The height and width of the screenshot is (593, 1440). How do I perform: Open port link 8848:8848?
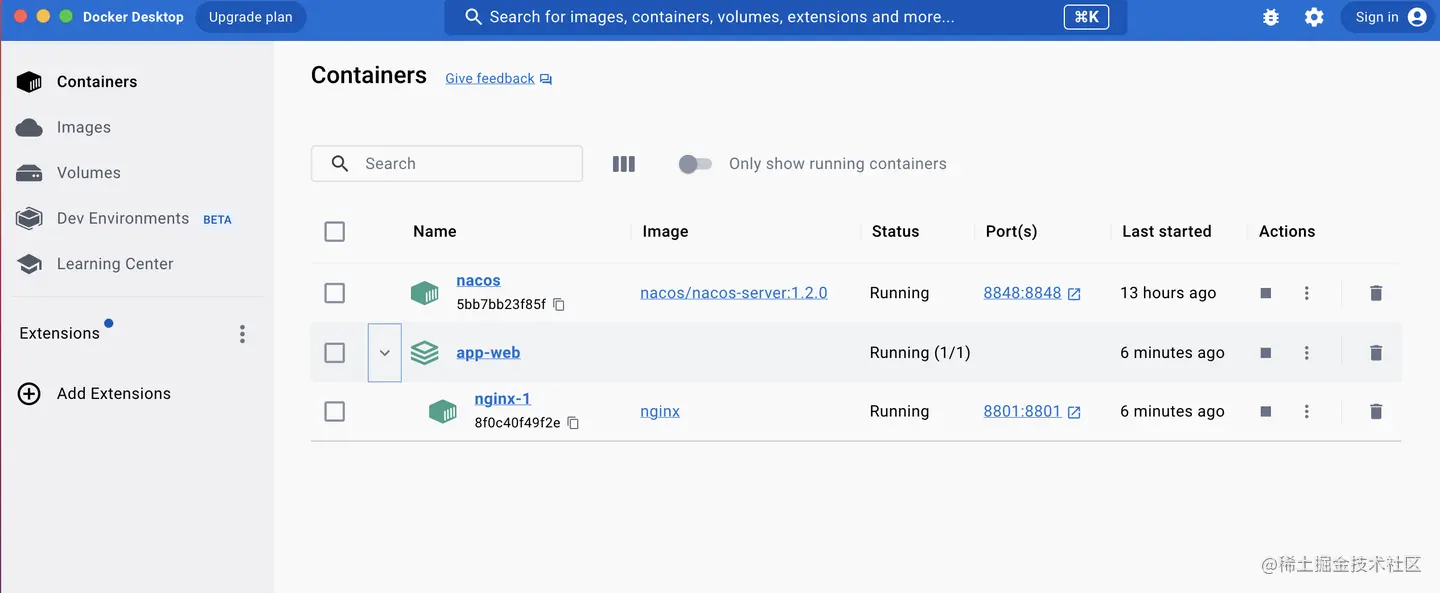coord(1022,293)
